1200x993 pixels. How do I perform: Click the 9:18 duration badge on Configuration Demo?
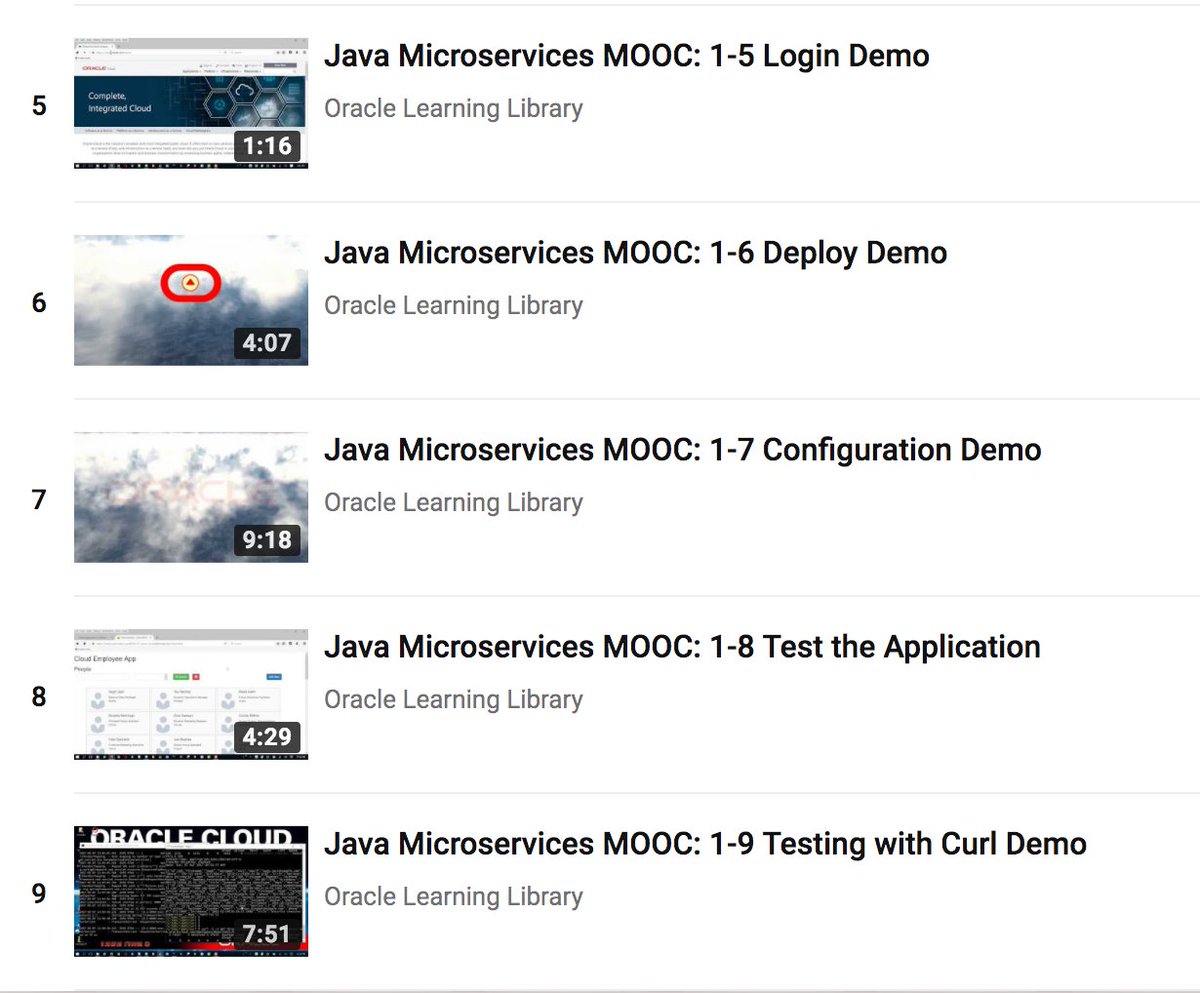(270, 540)
